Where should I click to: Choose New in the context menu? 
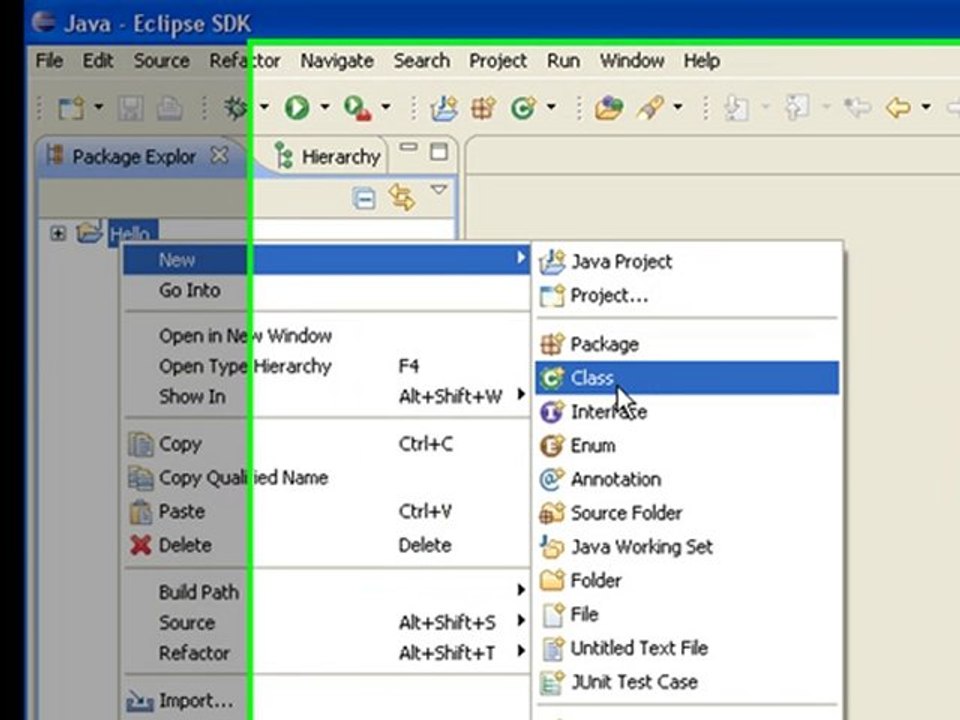327,260
